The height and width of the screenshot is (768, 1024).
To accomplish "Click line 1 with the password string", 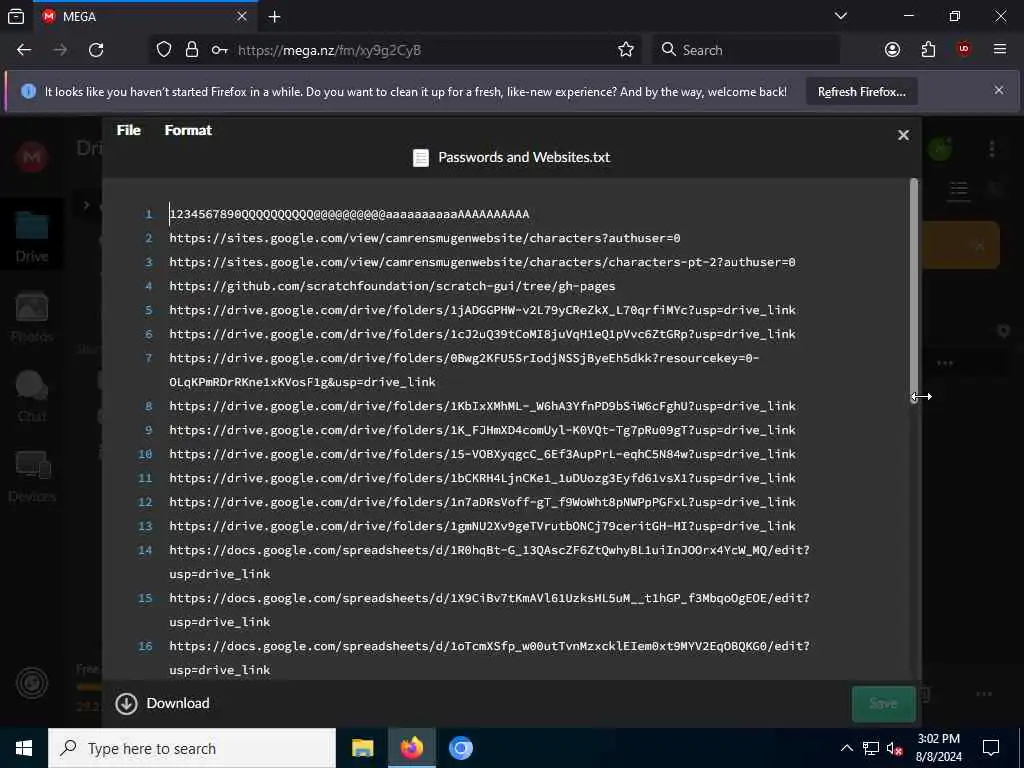I will point(349,214).
